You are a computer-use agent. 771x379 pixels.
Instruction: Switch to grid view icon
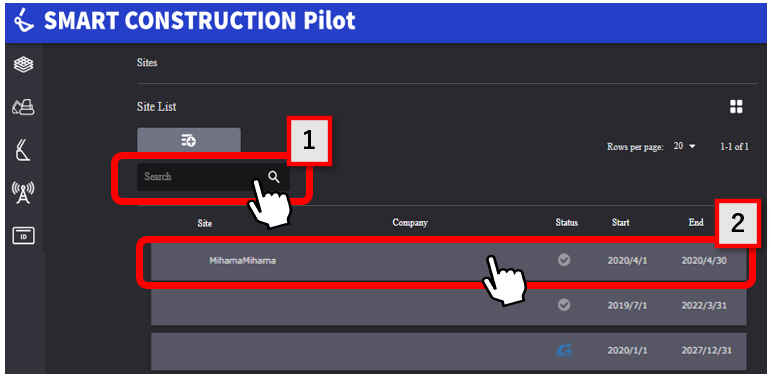point(736,106)
